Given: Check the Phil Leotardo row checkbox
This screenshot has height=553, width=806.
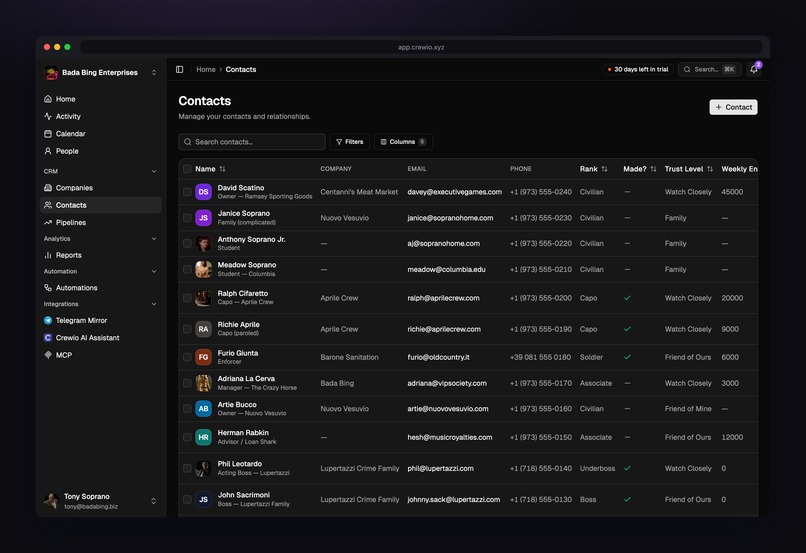Looking at the screenshot, I should (187, 469).
